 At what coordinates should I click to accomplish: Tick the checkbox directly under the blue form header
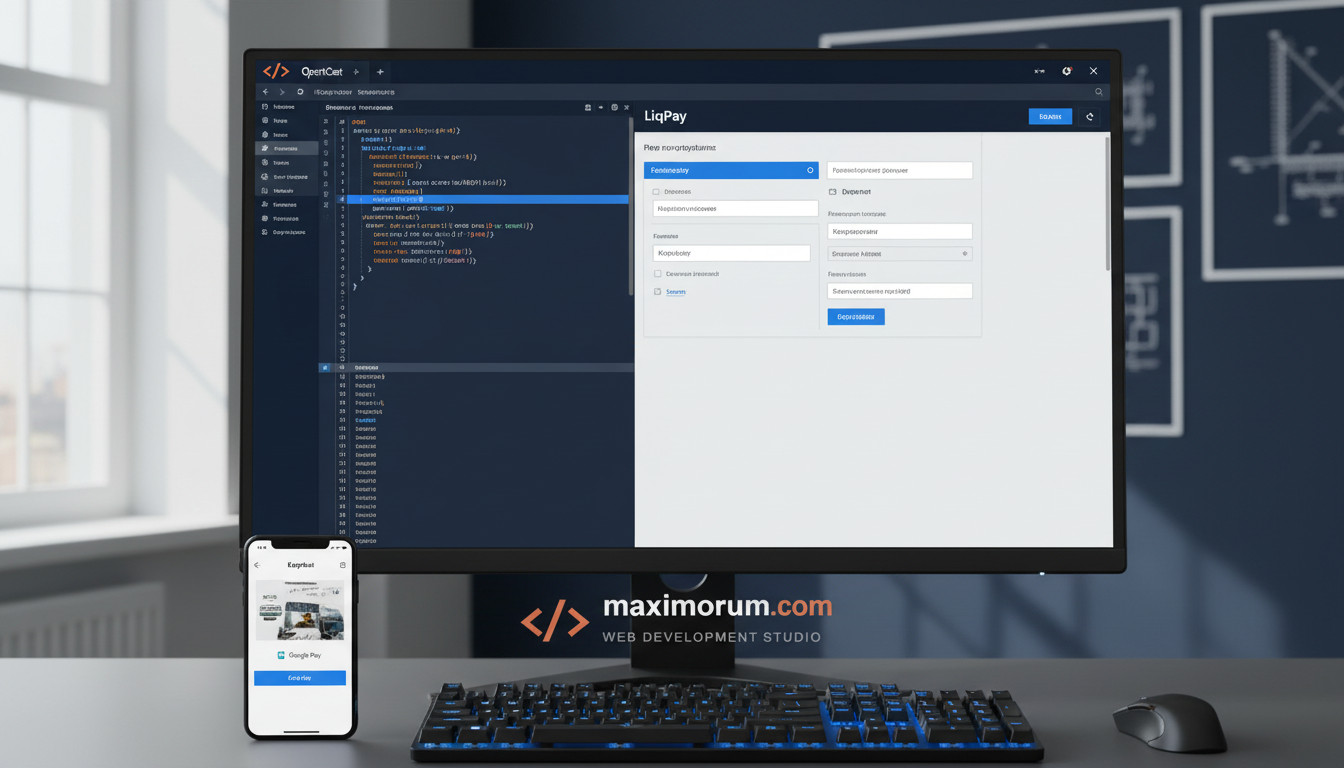(x=656, y=192)
